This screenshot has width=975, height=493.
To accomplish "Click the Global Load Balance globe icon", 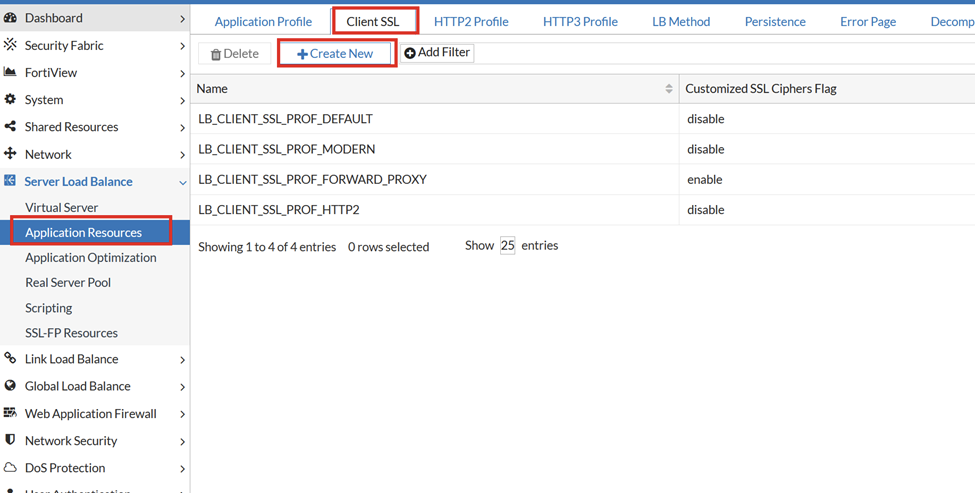I will pos(10,385).
